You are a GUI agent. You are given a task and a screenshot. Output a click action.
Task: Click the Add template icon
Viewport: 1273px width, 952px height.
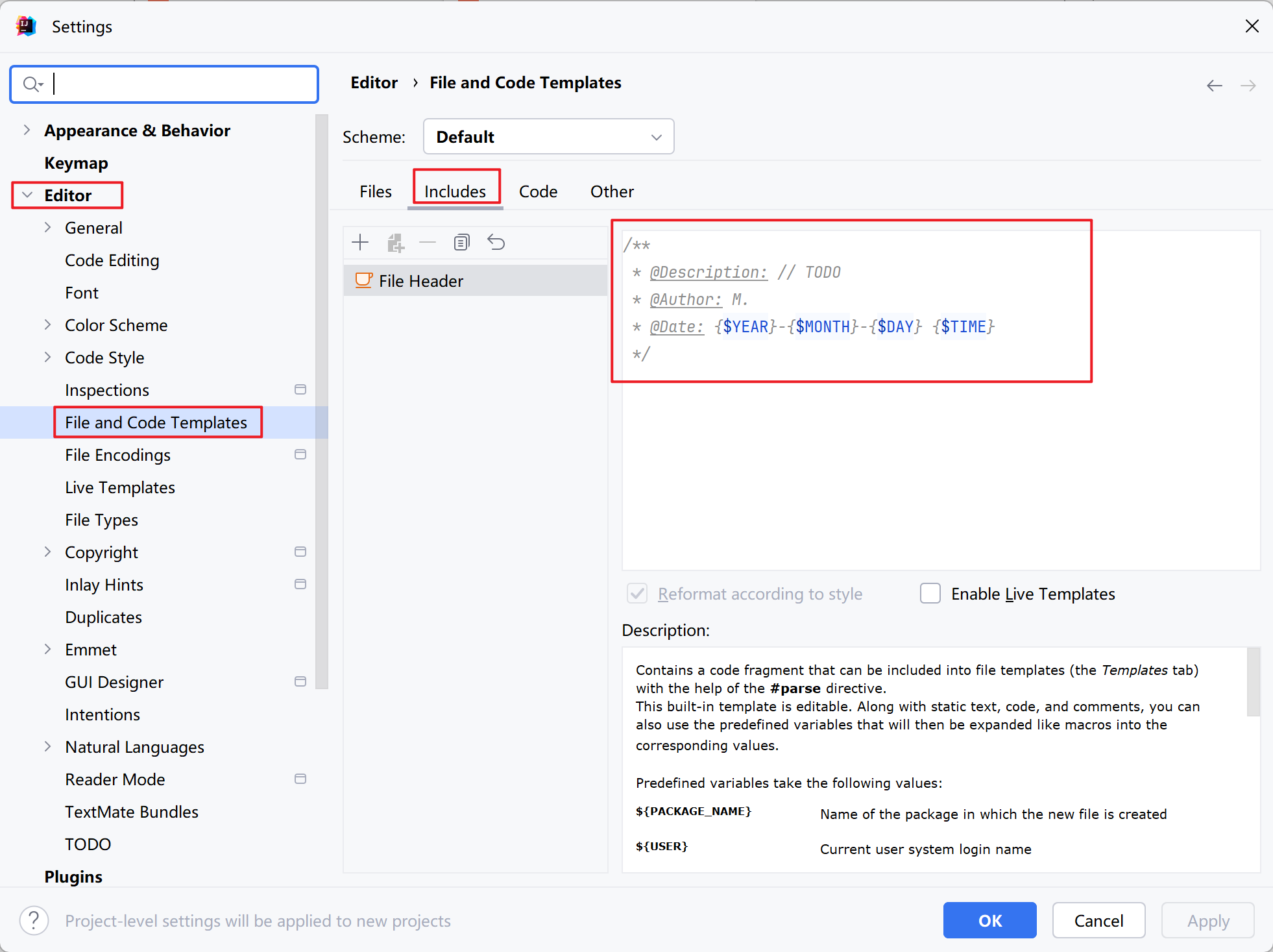[361, 243]
